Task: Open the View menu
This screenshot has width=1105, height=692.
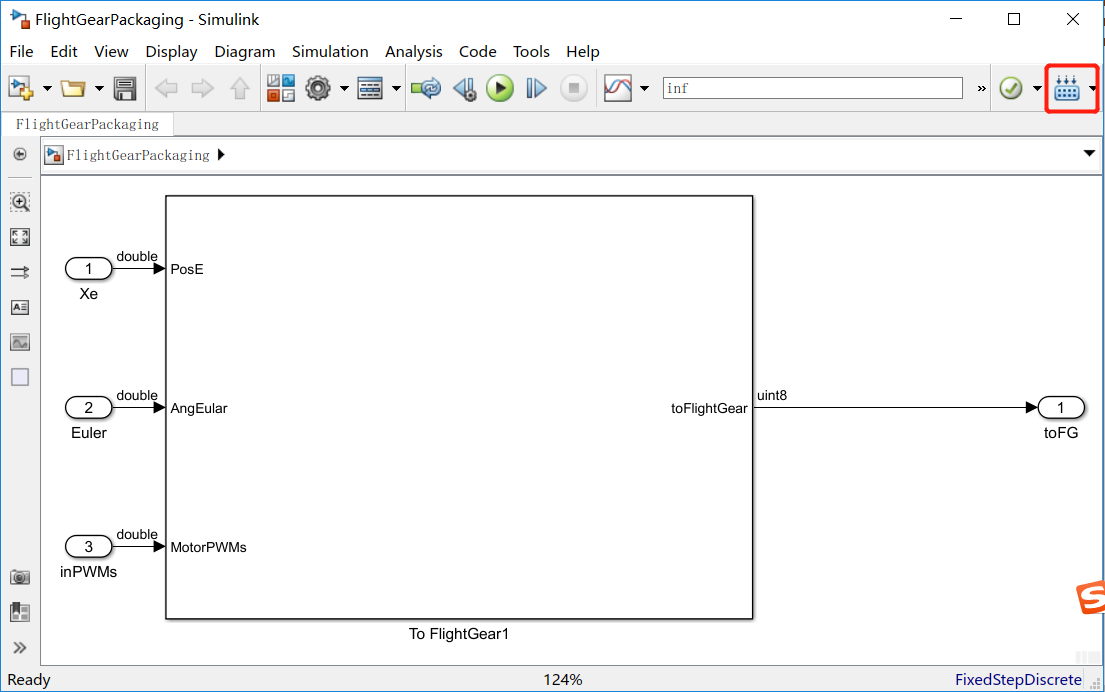Action: [111, 51]
